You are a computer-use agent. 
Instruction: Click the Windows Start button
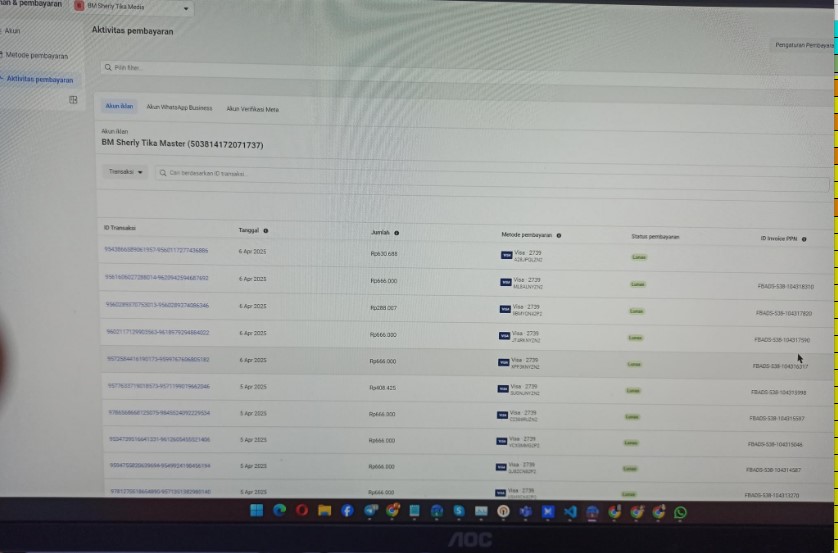257,511
